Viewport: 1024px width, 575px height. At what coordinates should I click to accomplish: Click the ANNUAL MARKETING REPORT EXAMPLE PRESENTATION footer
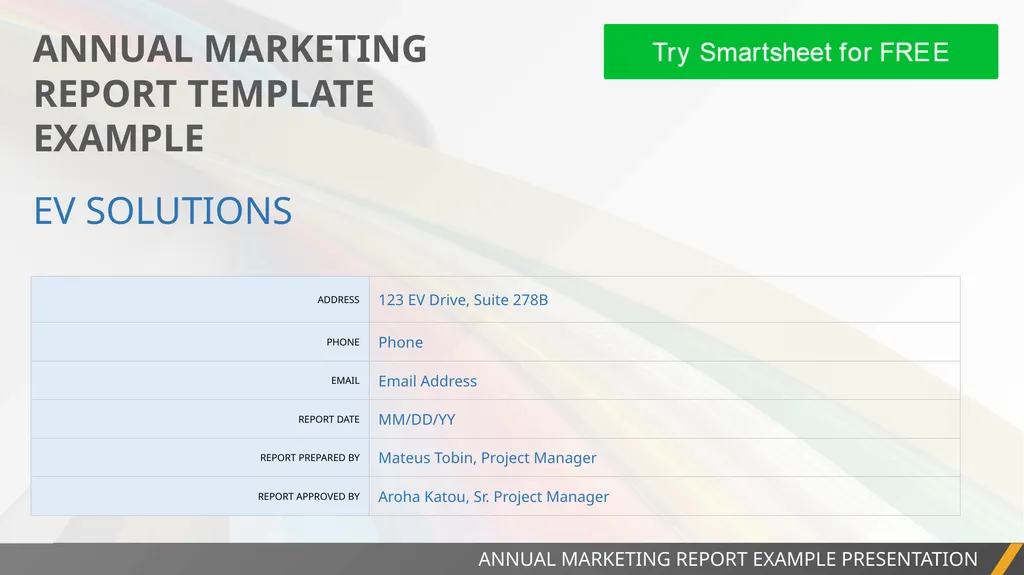coord(728,559)
